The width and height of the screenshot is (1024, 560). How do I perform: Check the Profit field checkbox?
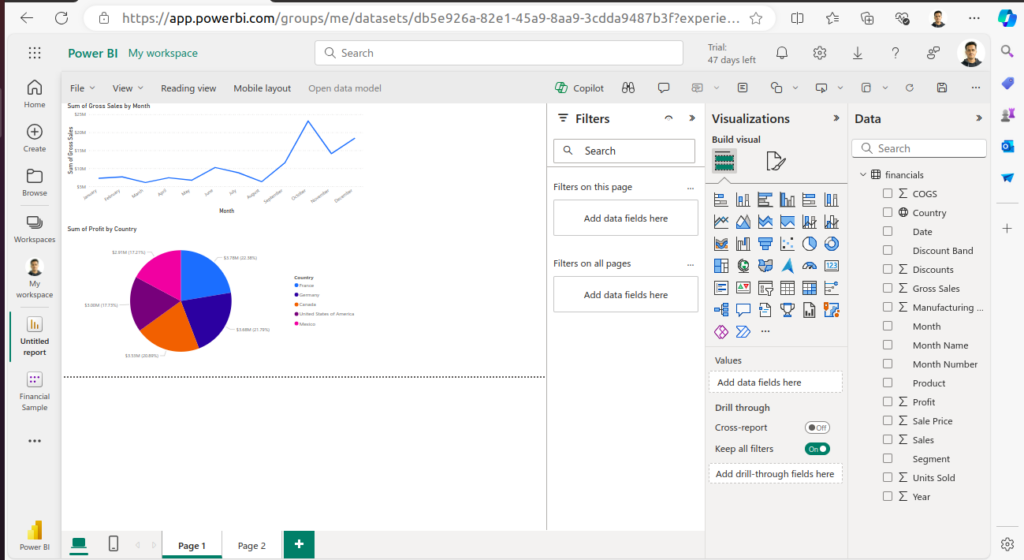click(887, 402)
